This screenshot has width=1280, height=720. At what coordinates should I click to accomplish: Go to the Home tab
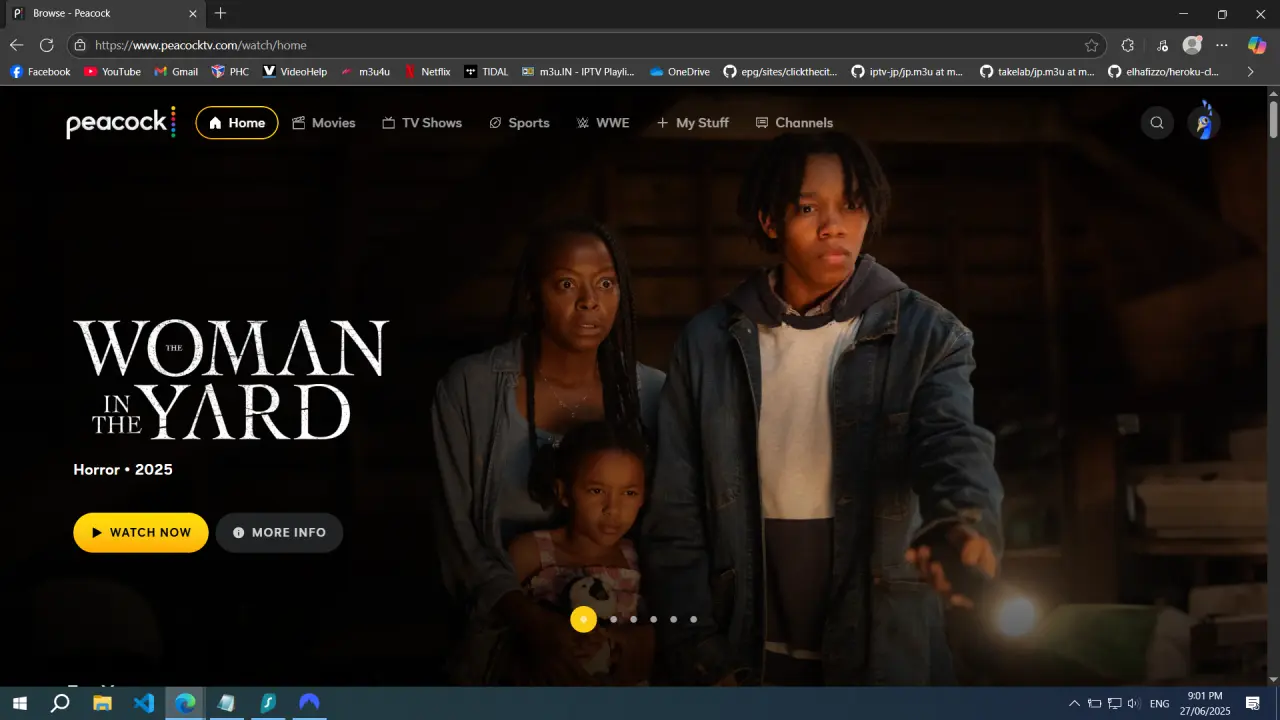click(237, 123)
